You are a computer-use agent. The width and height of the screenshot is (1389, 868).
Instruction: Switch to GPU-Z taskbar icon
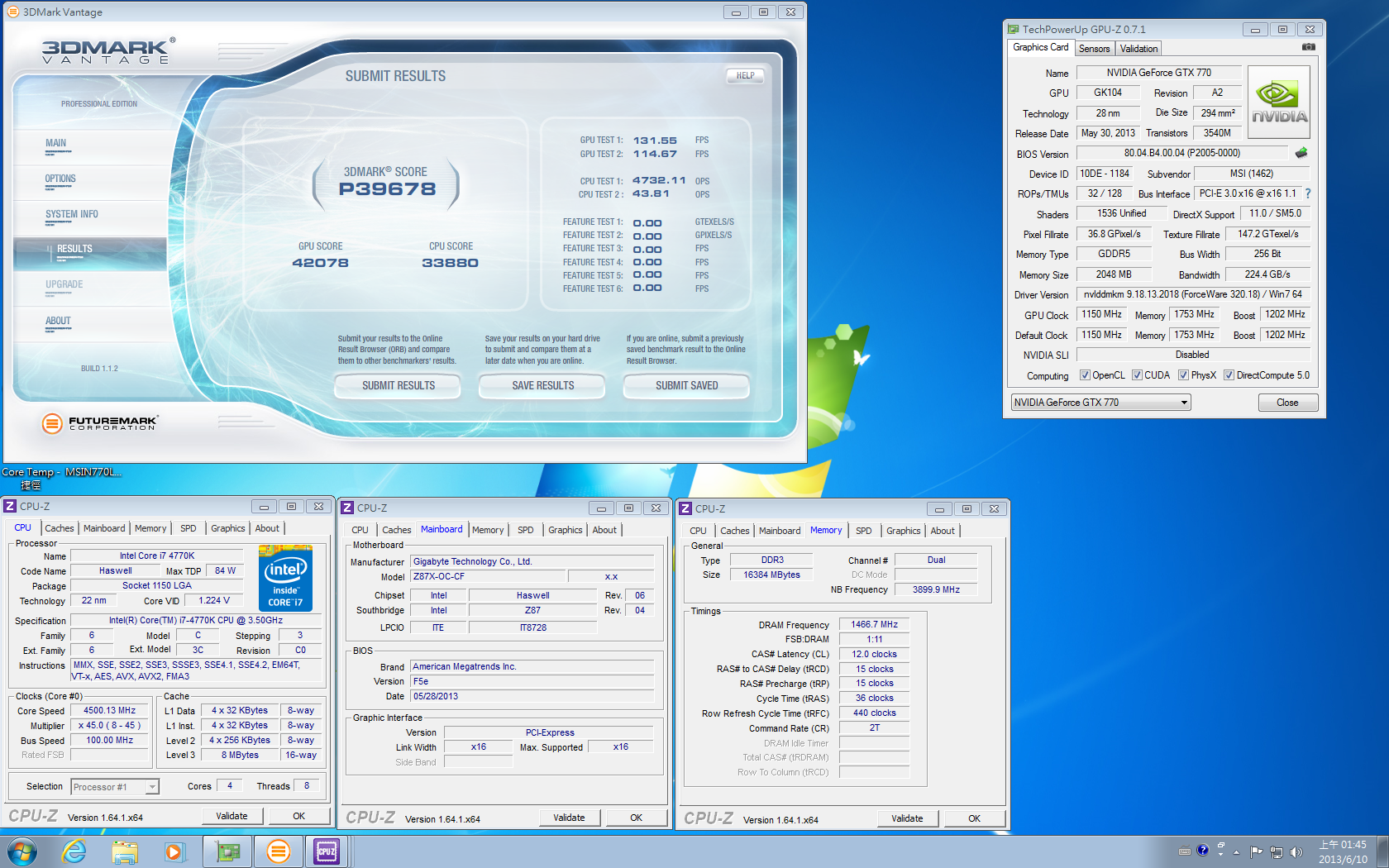(227, 851)
